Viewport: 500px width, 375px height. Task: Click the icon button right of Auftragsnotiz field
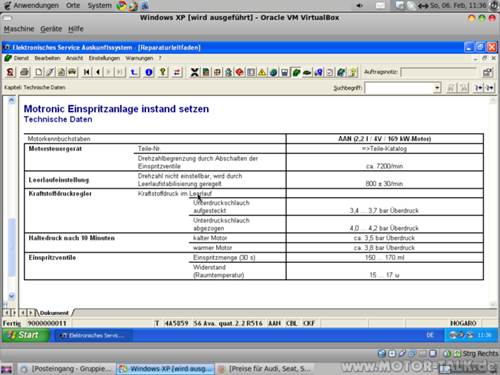point(487,72)
